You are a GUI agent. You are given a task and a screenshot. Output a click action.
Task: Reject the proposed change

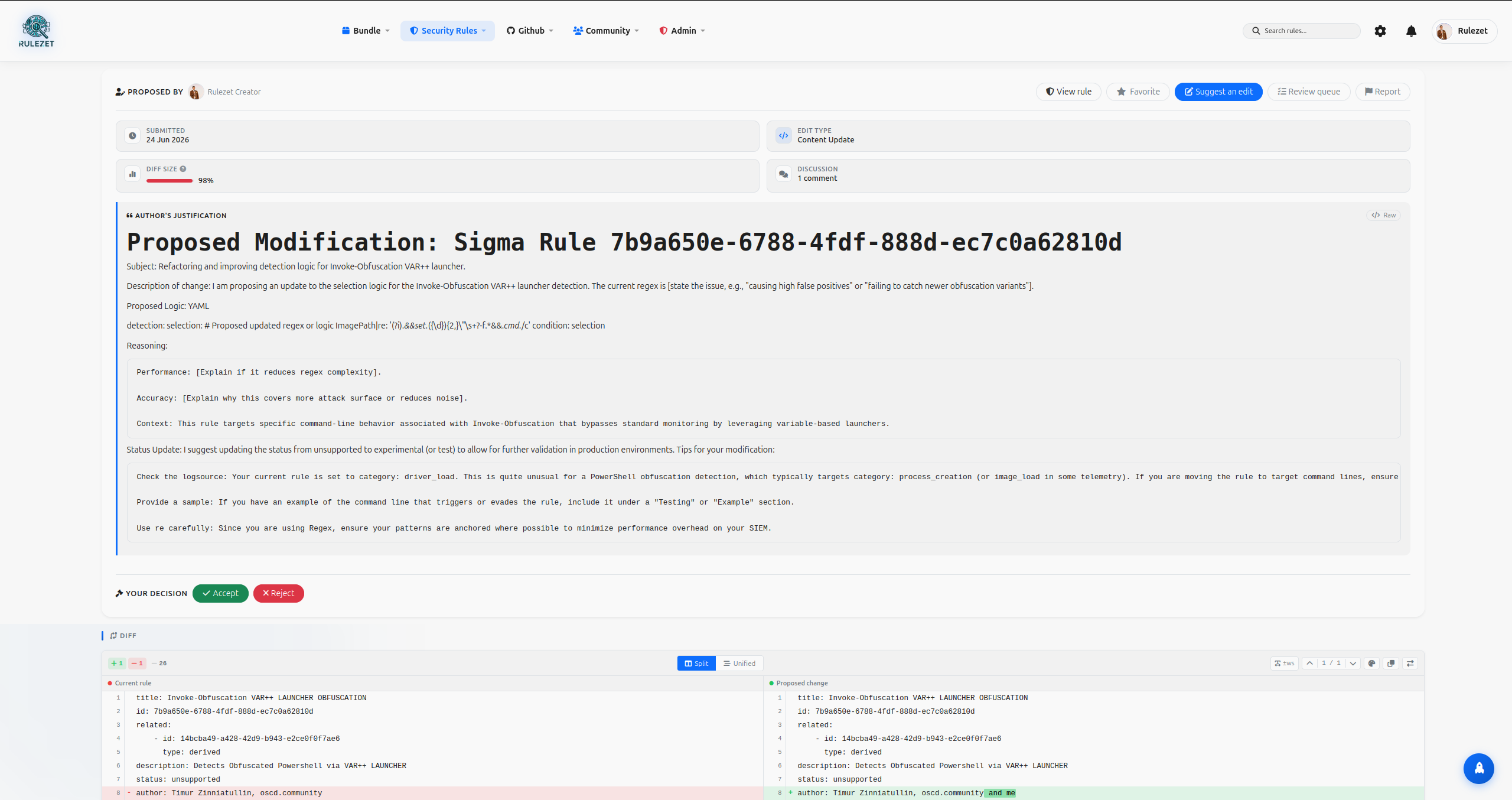pos(278,593)
